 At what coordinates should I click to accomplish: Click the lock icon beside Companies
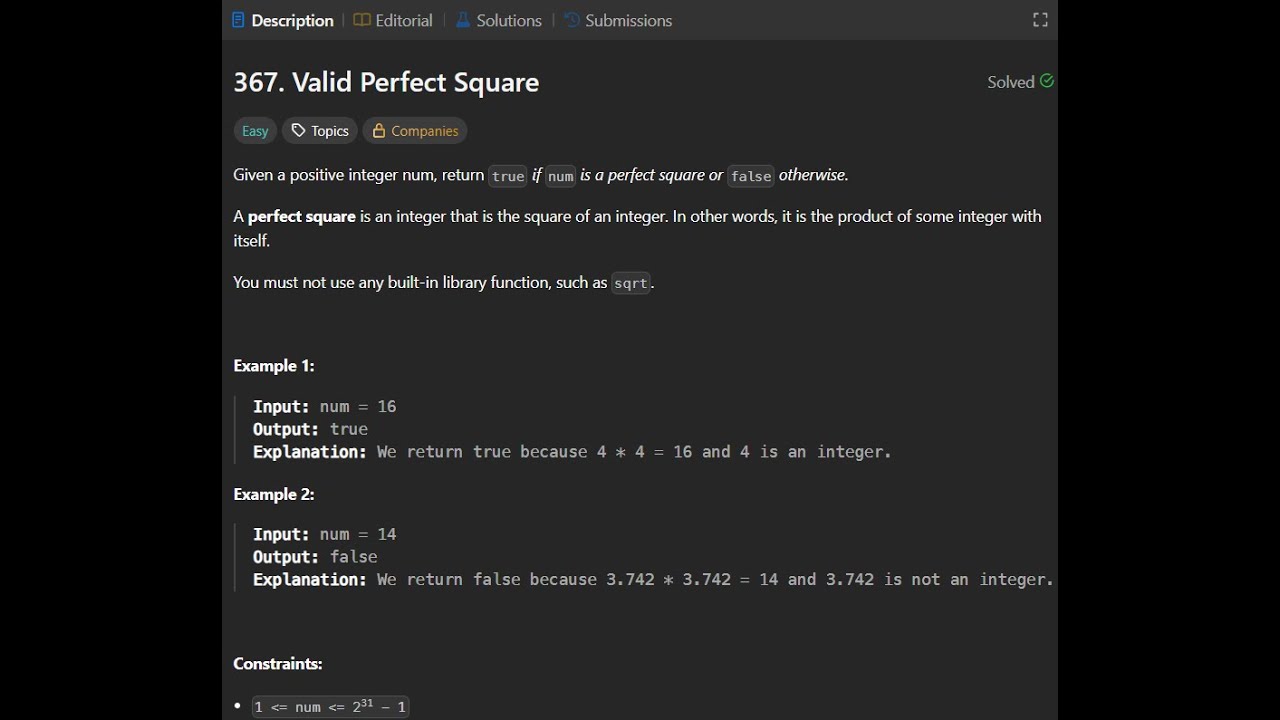[379, 131]
